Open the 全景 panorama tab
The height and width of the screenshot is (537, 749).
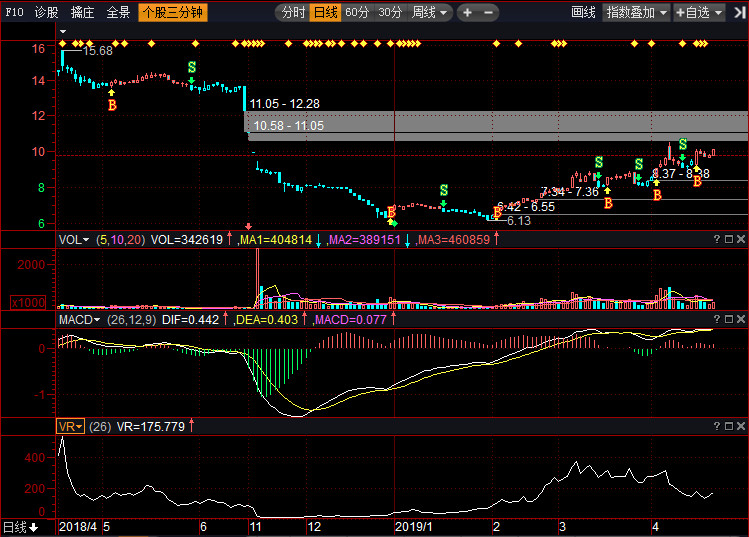click(118, 13)
